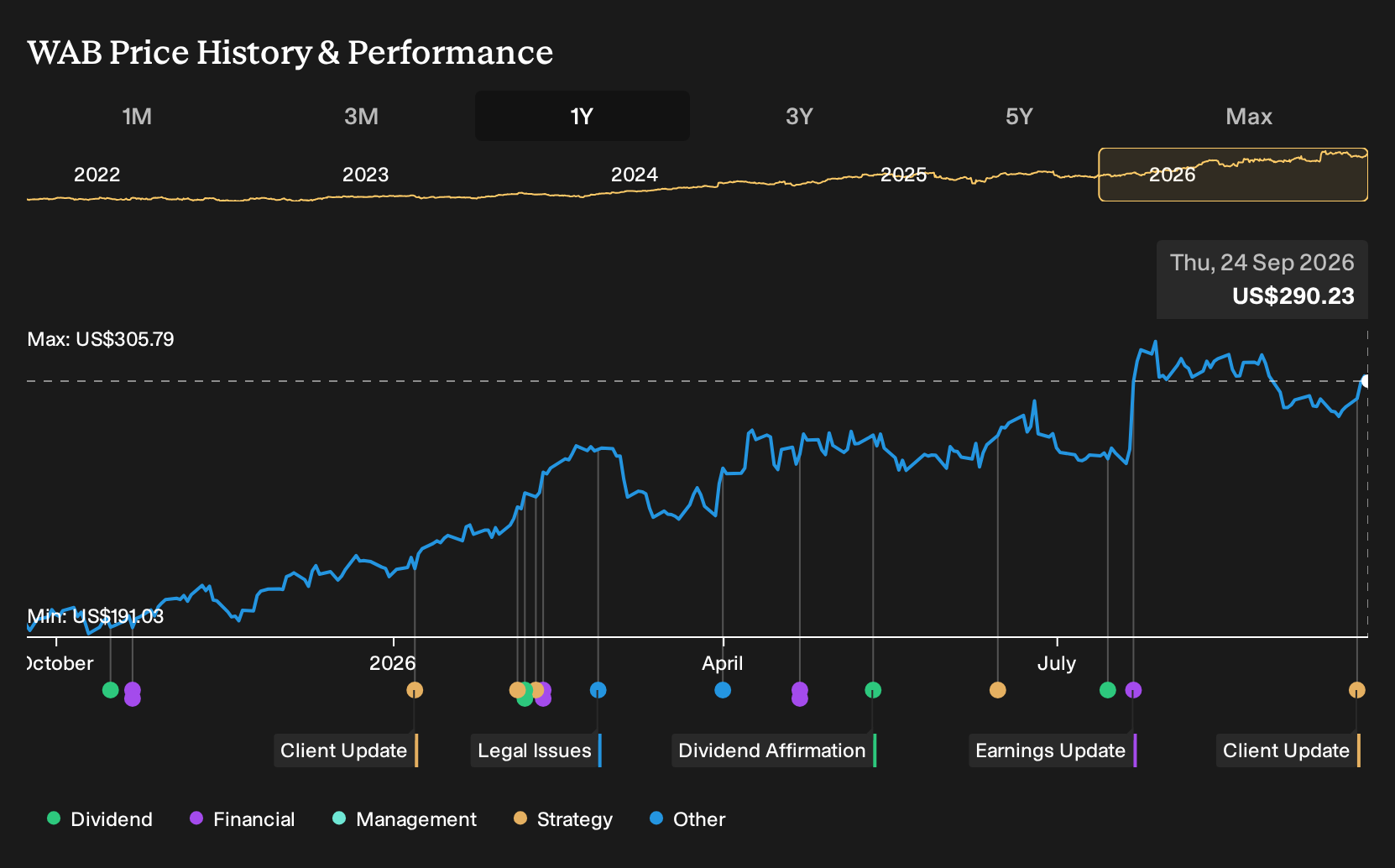The height and width of the screenshot is (868, 1395).
Task: Click the October axis label
Action: click(60, 663)
